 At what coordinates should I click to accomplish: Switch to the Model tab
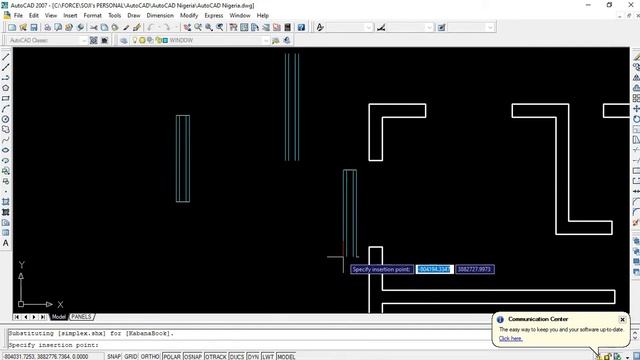58,317
